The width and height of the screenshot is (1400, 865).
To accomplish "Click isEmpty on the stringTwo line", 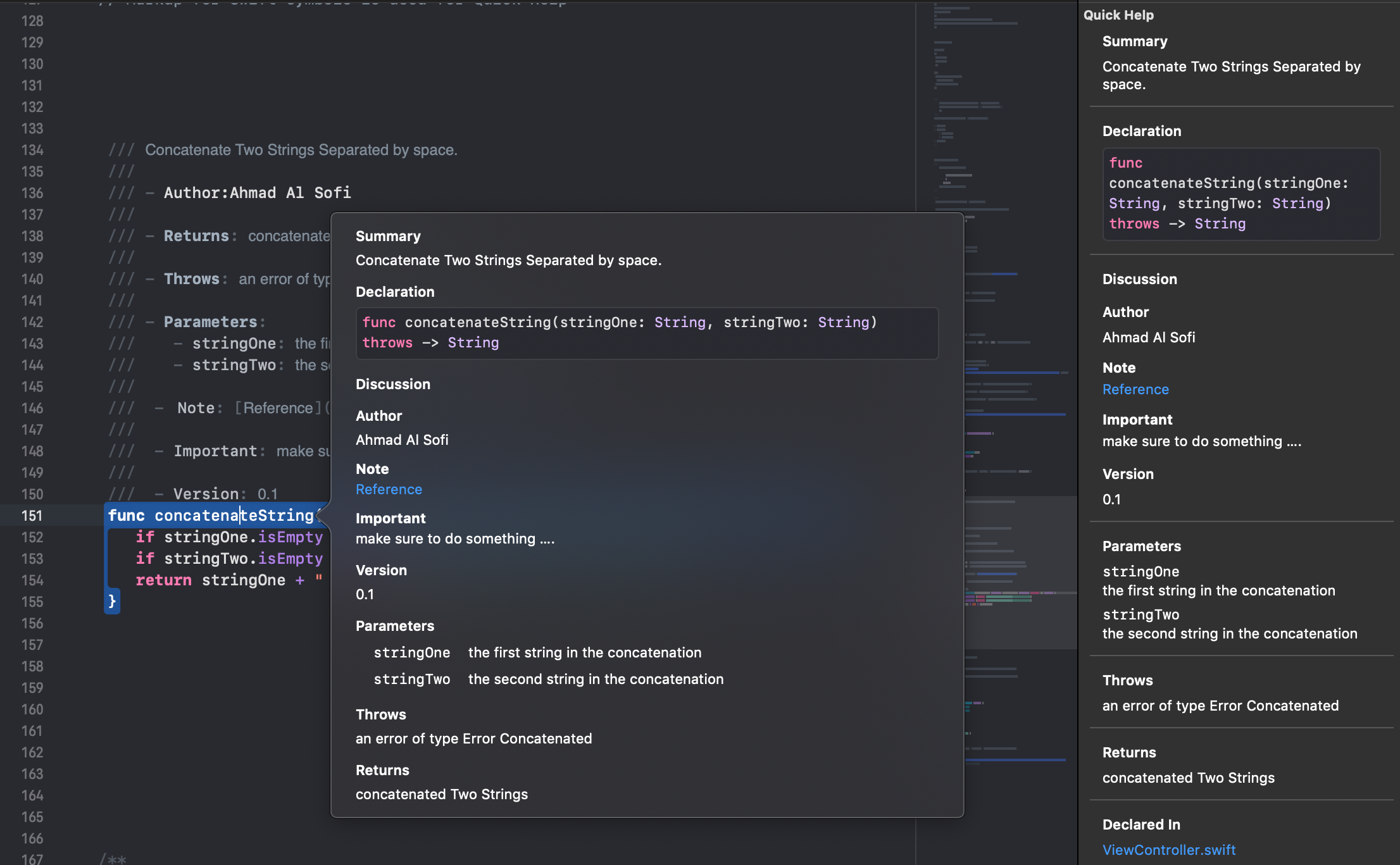I will click(x=291, y=559).
